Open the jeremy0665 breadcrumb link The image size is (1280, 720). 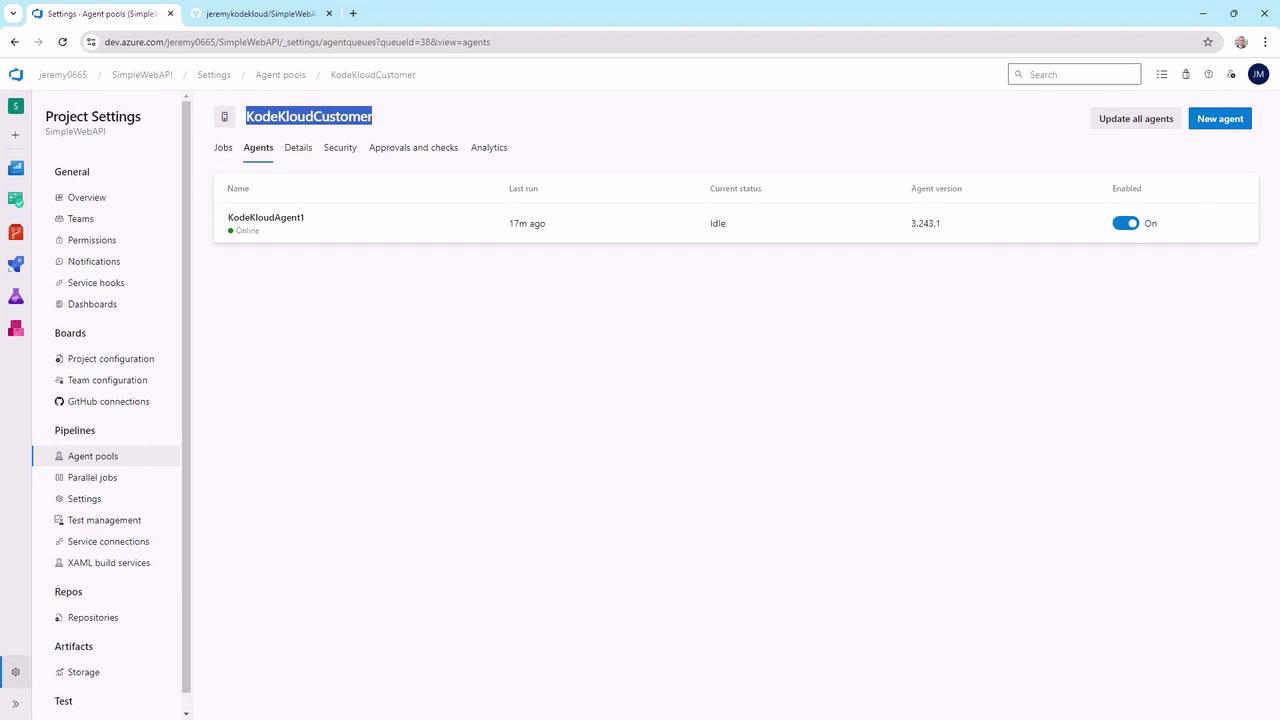[x=63, y=75]
